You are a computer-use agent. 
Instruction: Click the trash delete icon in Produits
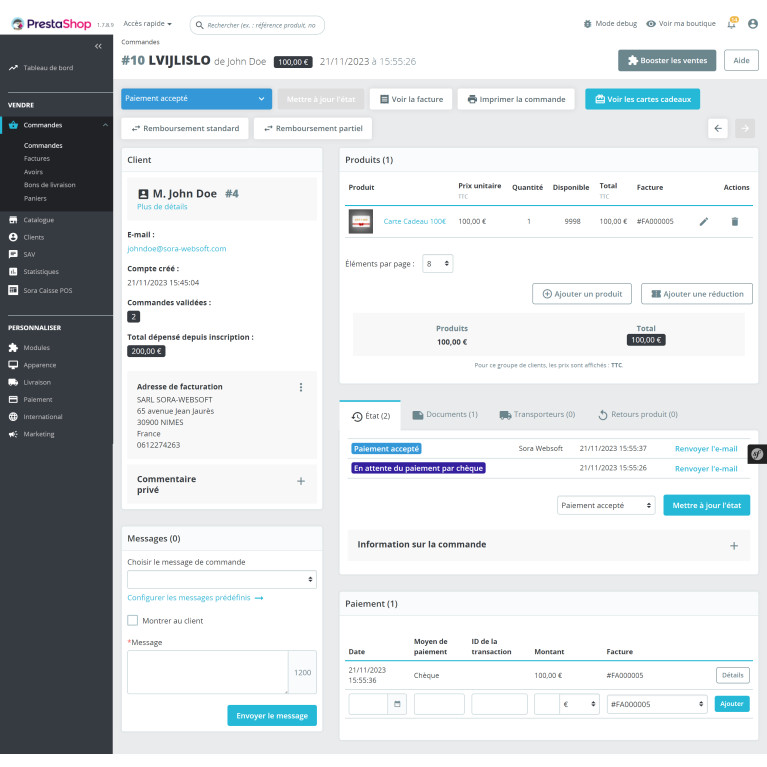click(x=735, y=221)
